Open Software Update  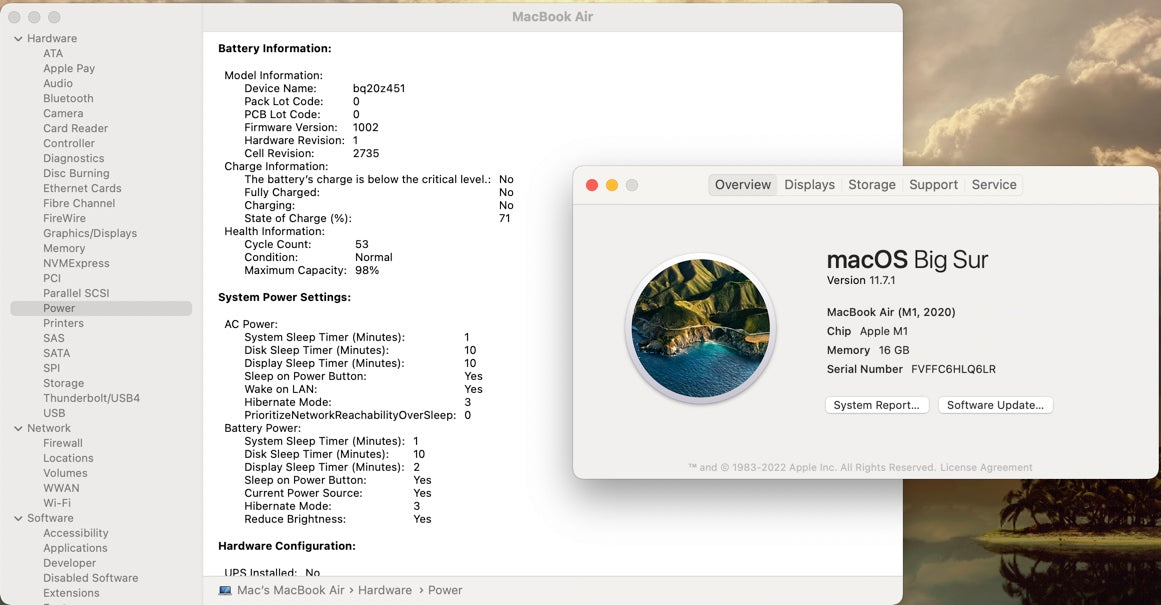click(995, 405)
